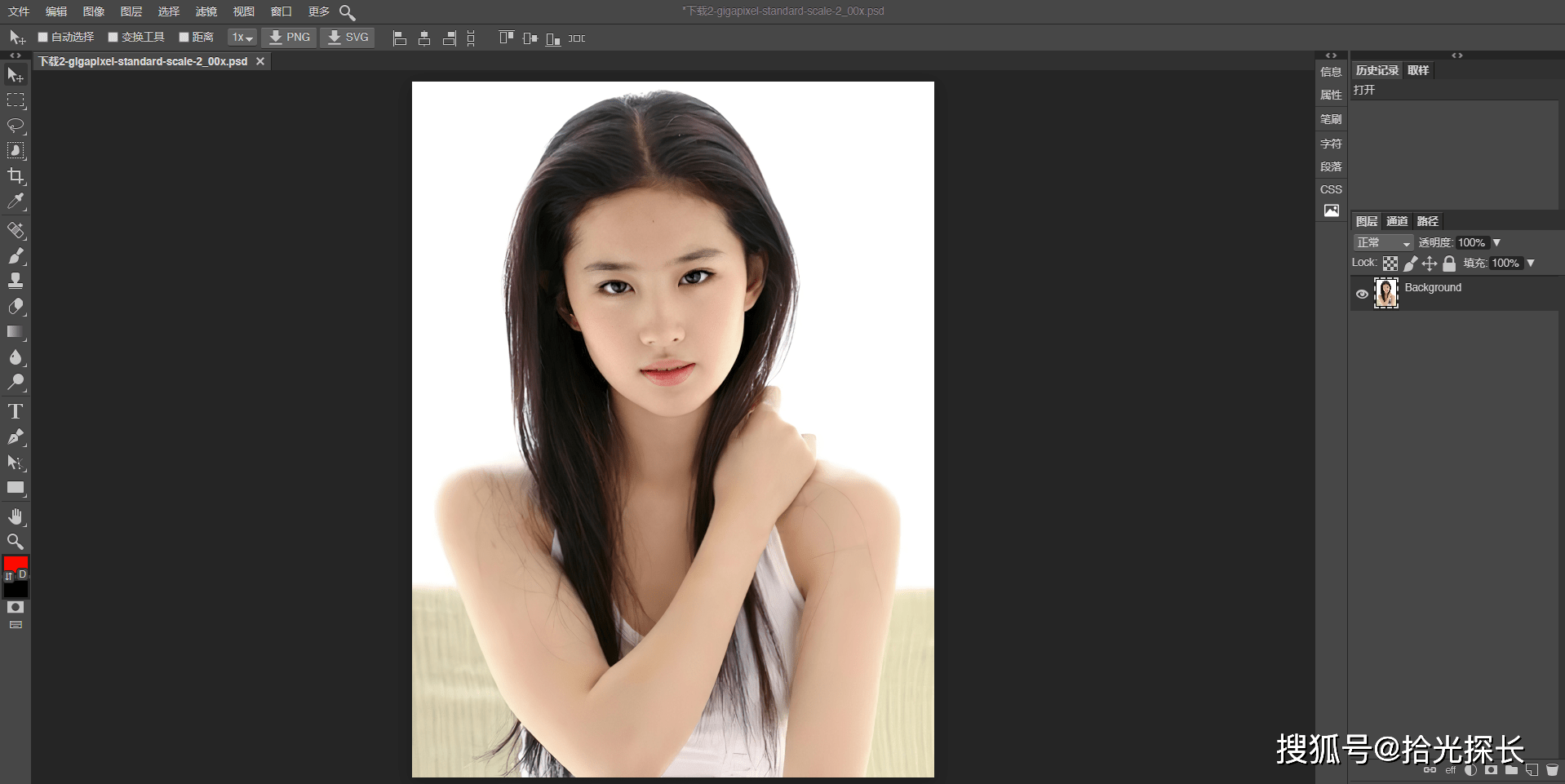The height and width of the screenshot is (784, 1565).
Task: Open the 笔刷 side panel
Action: (x=1331, y=119)
